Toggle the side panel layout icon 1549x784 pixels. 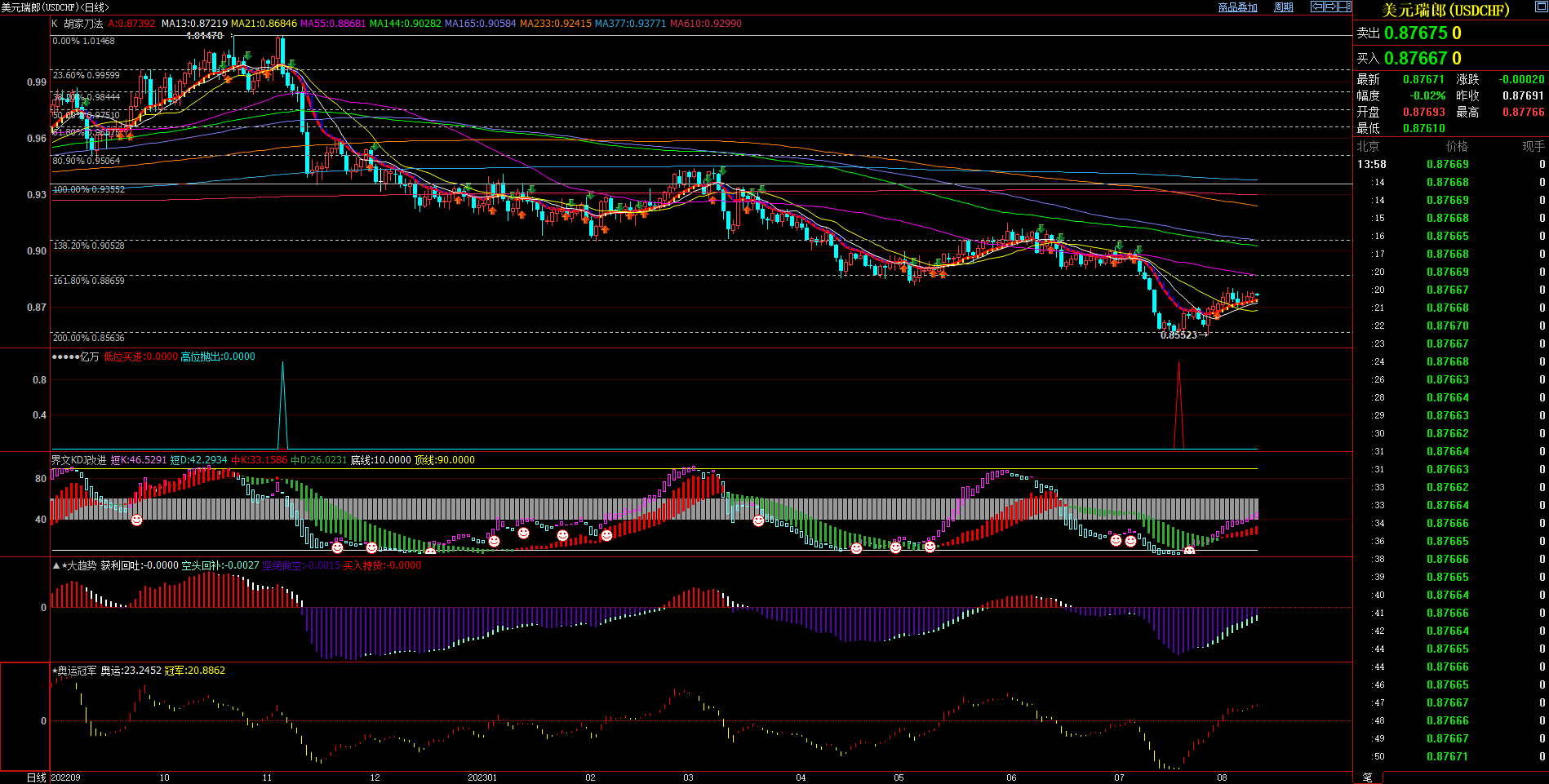tap(1344, 7)
